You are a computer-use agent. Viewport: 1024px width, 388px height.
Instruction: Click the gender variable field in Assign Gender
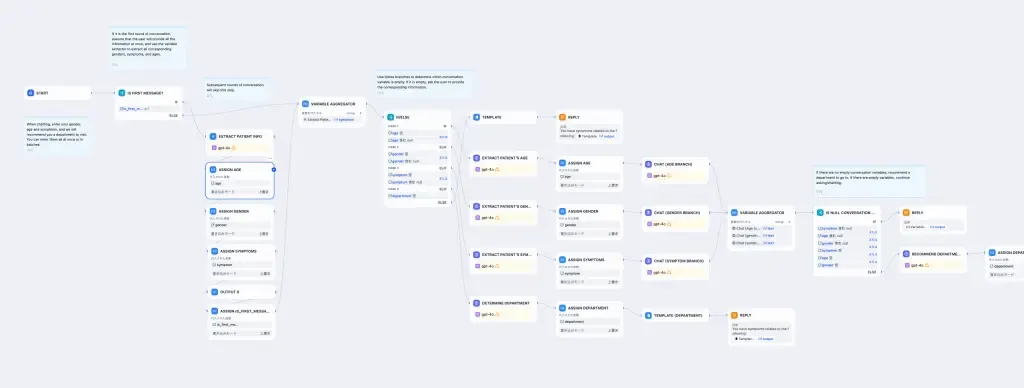coord(240,224)
